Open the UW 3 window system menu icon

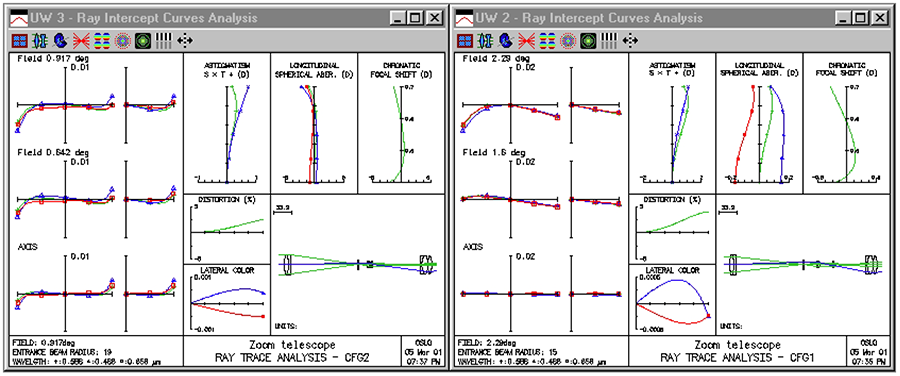click(19, 18)
